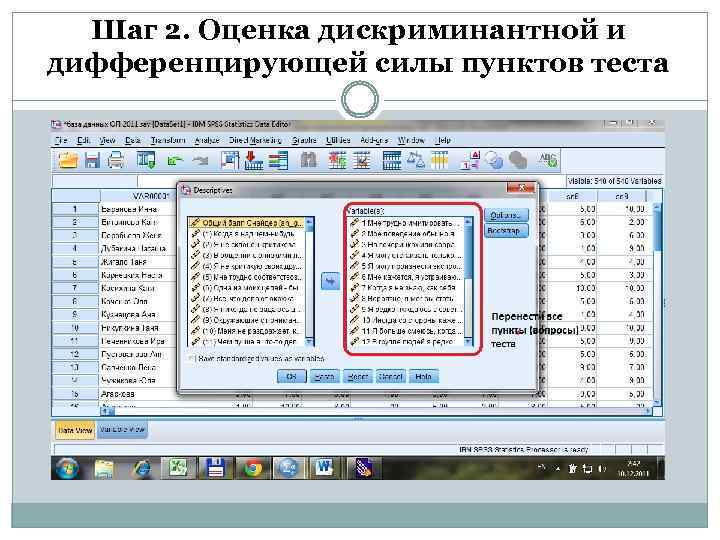Click the data editor cell containing Агаскова

(139, 394)
